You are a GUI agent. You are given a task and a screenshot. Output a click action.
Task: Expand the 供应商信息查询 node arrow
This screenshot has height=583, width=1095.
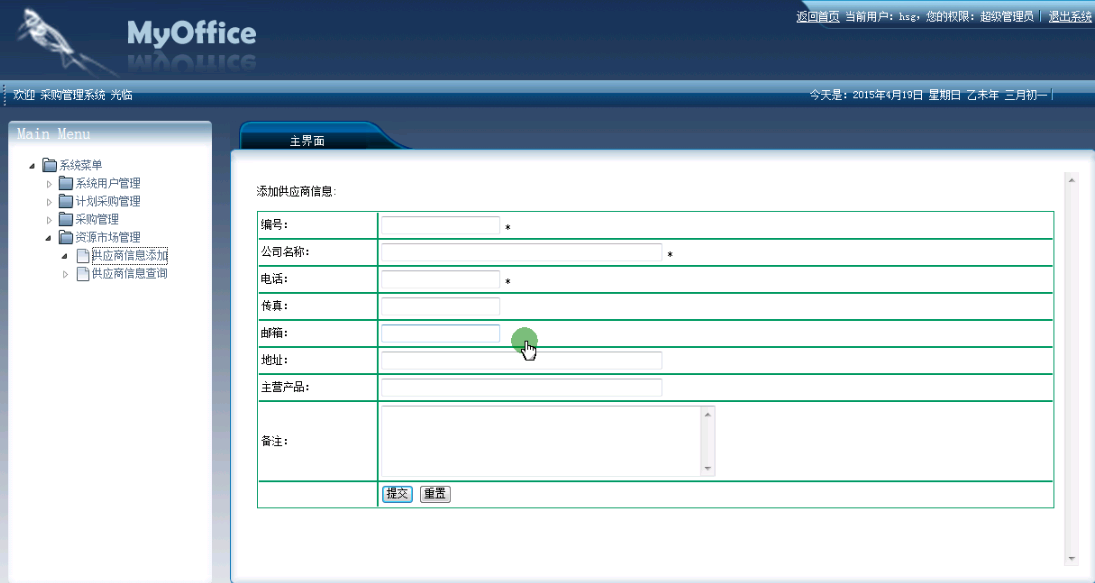[66, 274]
